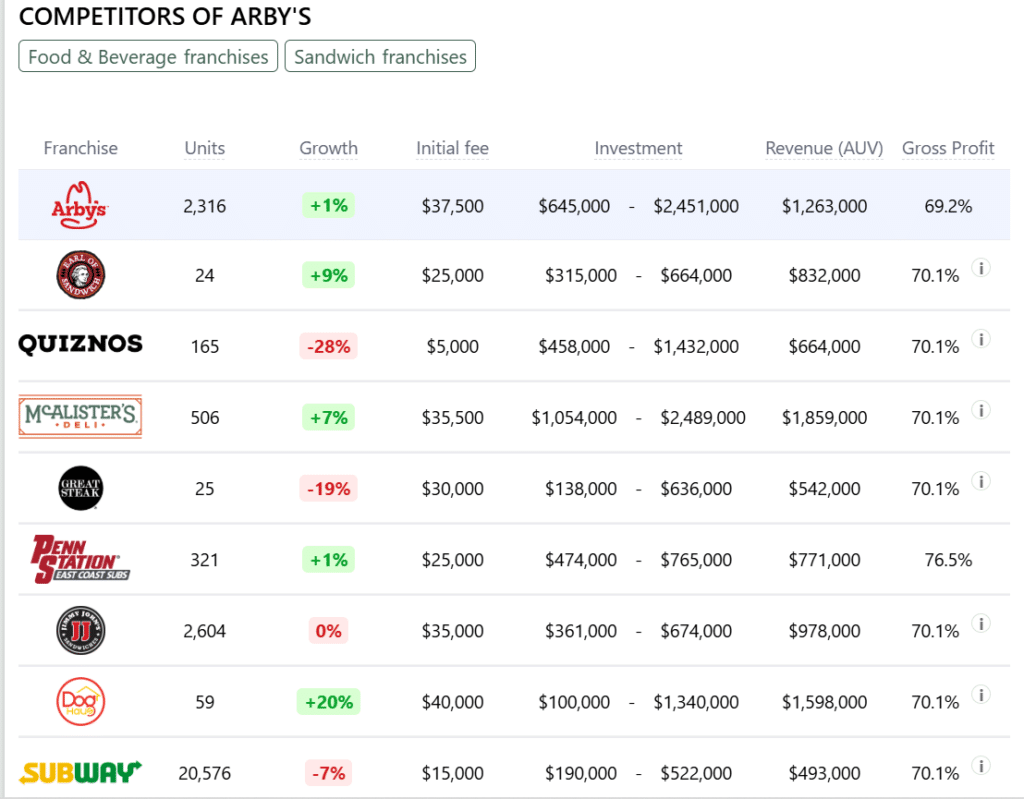1024x799 pixels.
Task: Click info icon in Jimmy John's row
Action: (x=981, y=624)
